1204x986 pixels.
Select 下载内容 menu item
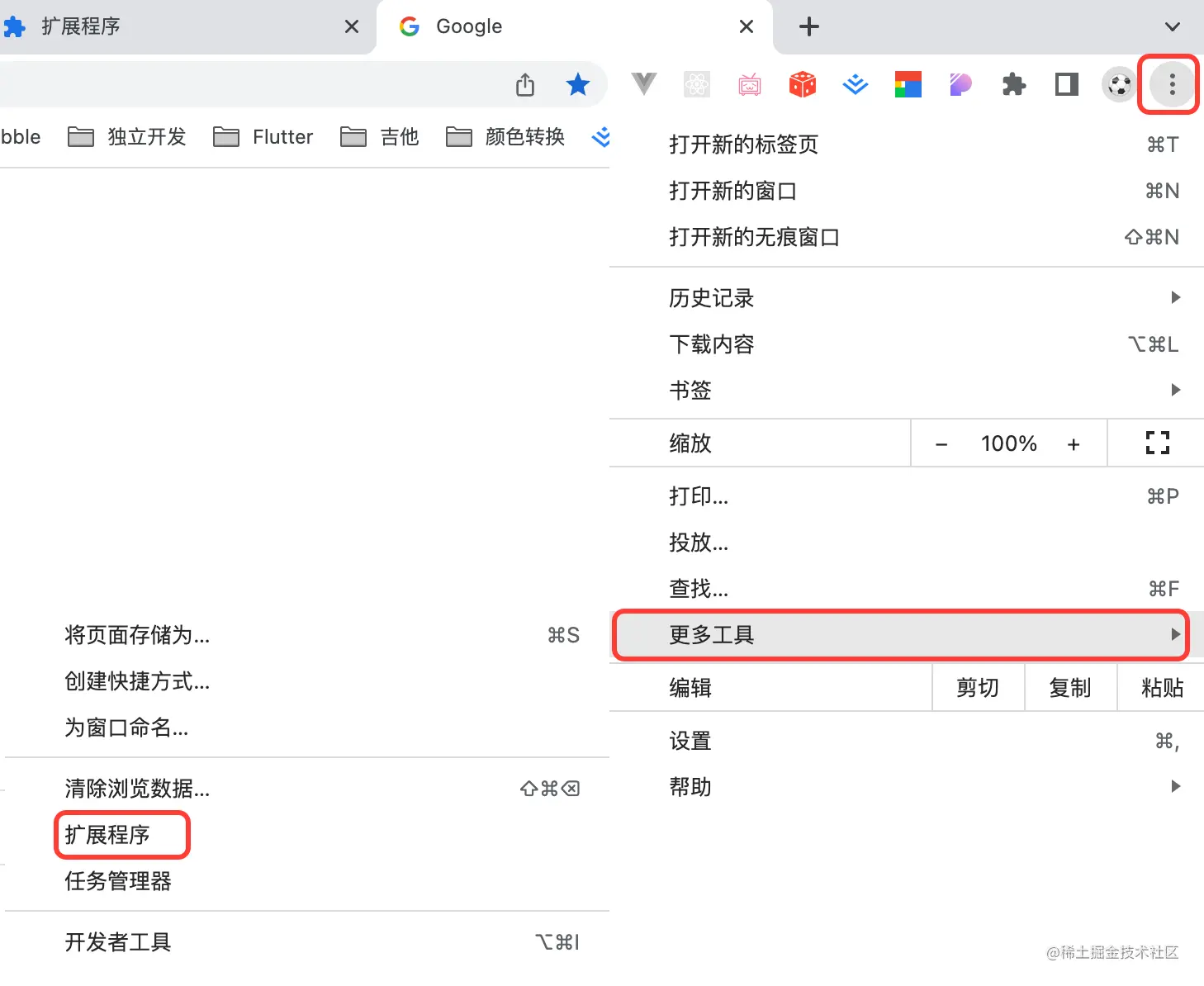[907, 344]
